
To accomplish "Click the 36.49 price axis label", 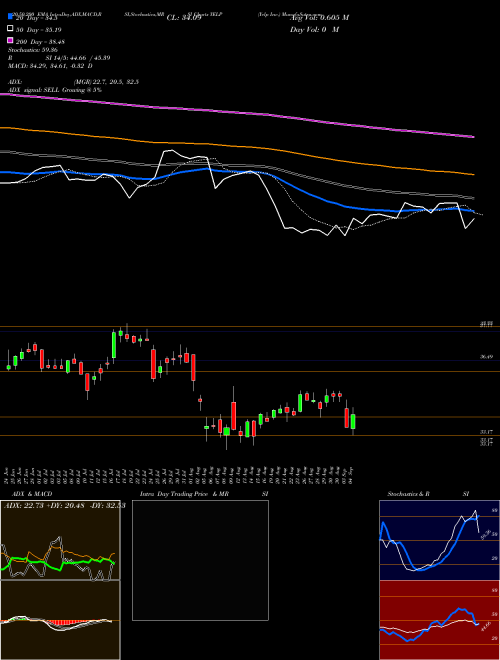I will coord(487,357).
